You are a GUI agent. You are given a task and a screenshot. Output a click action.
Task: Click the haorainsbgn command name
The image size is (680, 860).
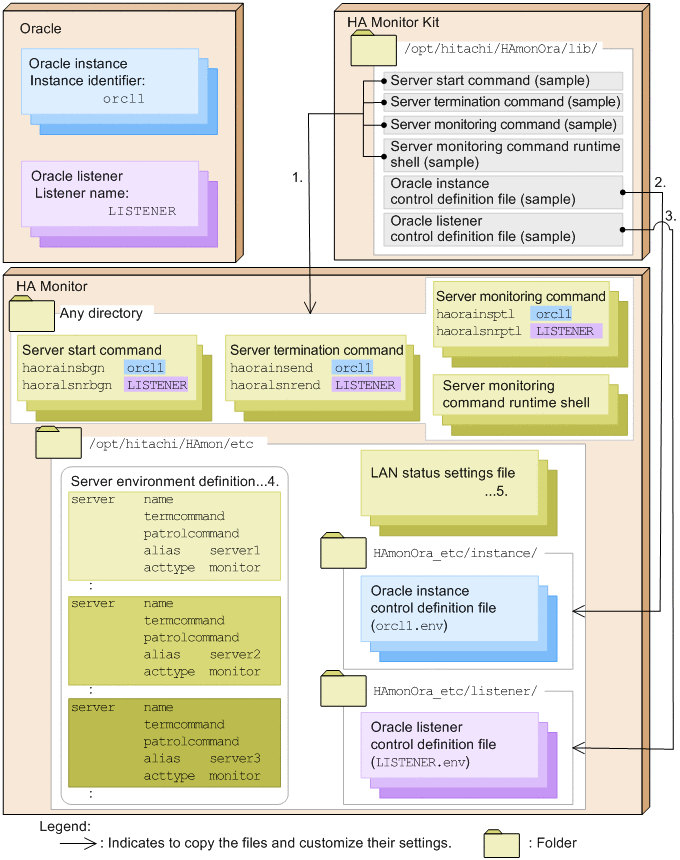[63, 367]
